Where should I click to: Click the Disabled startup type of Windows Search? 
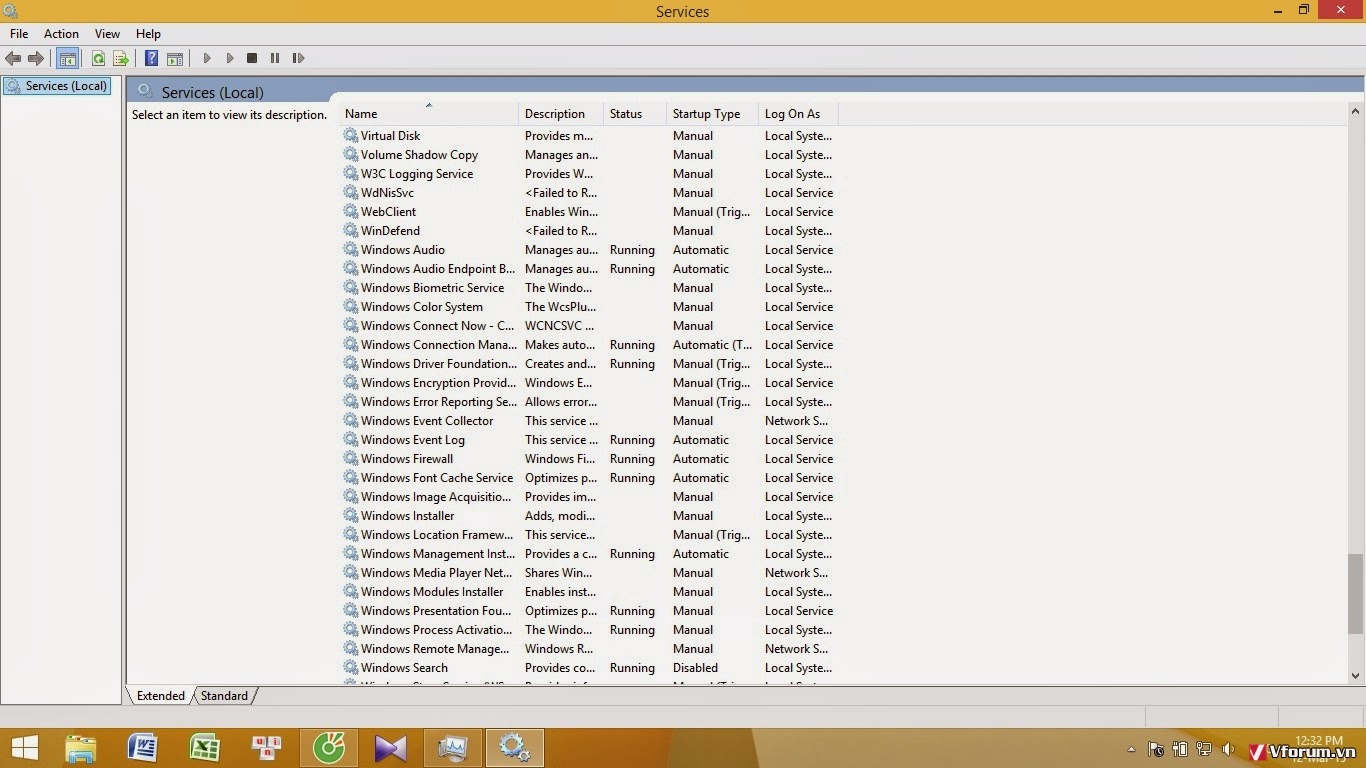[x=695, y=667]
